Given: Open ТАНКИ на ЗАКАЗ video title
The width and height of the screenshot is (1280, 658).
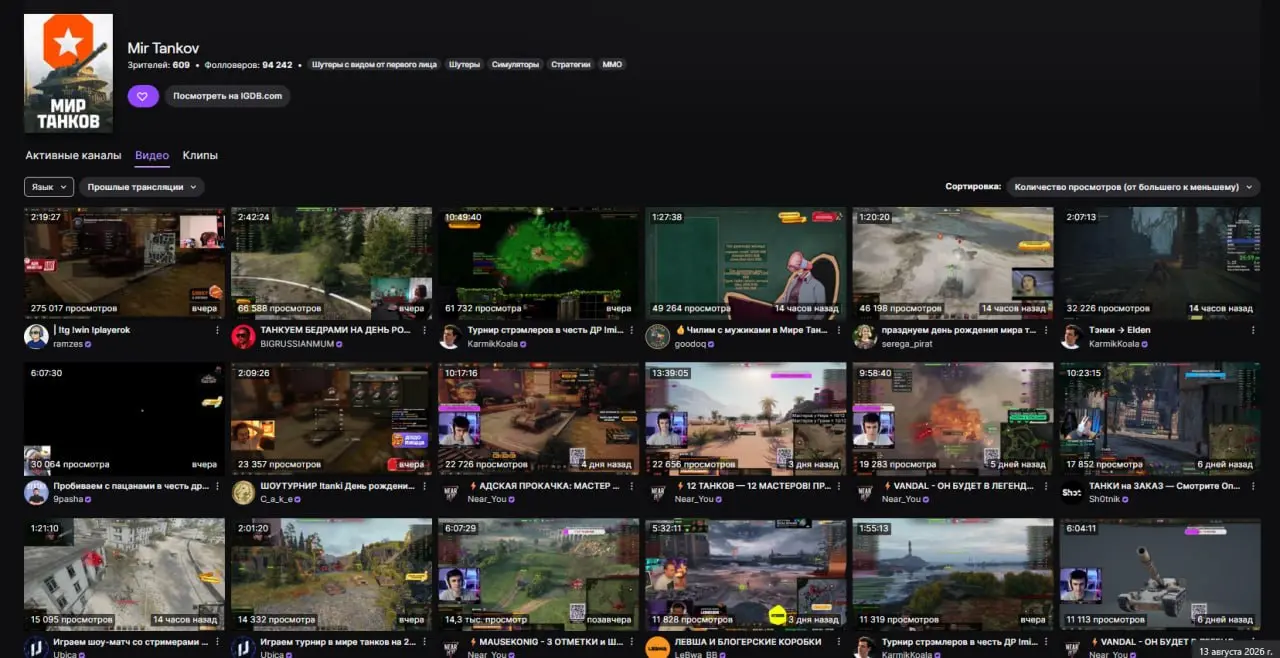Looking at the screenshot, I should tap(1164, 486).
